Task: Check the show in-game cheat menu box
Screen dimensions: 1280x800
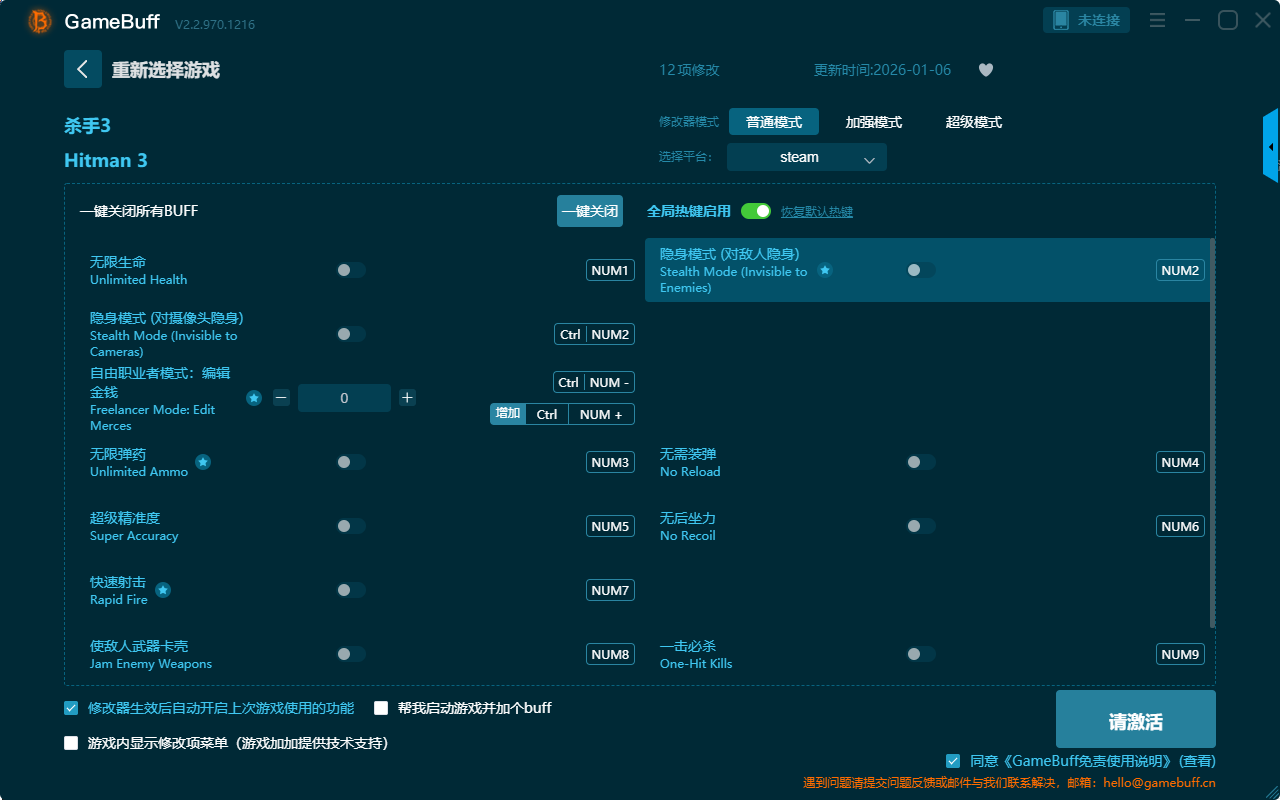Action: (71, 743)
